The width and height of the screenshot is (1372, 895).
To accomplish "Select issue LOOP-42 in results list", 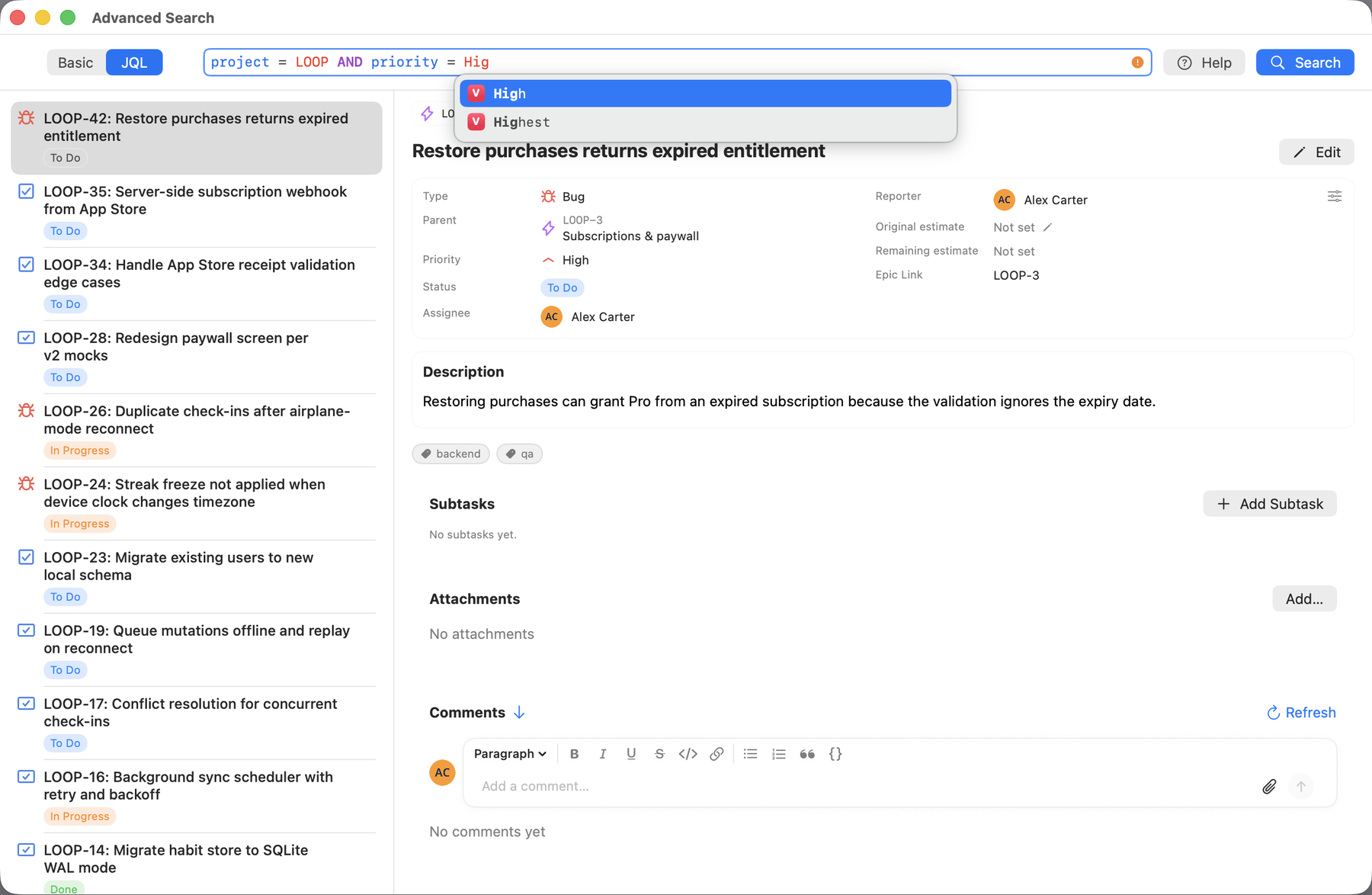I will click(x=197, y=138).
